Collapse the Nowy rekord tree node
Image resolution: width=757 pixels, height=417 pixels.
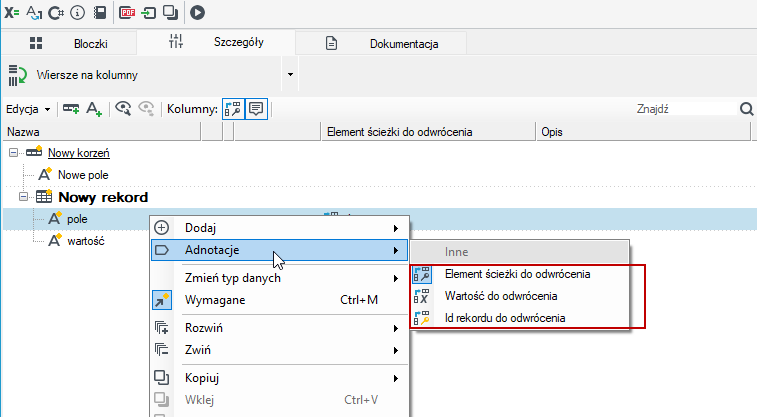click(x=23, y=197)
